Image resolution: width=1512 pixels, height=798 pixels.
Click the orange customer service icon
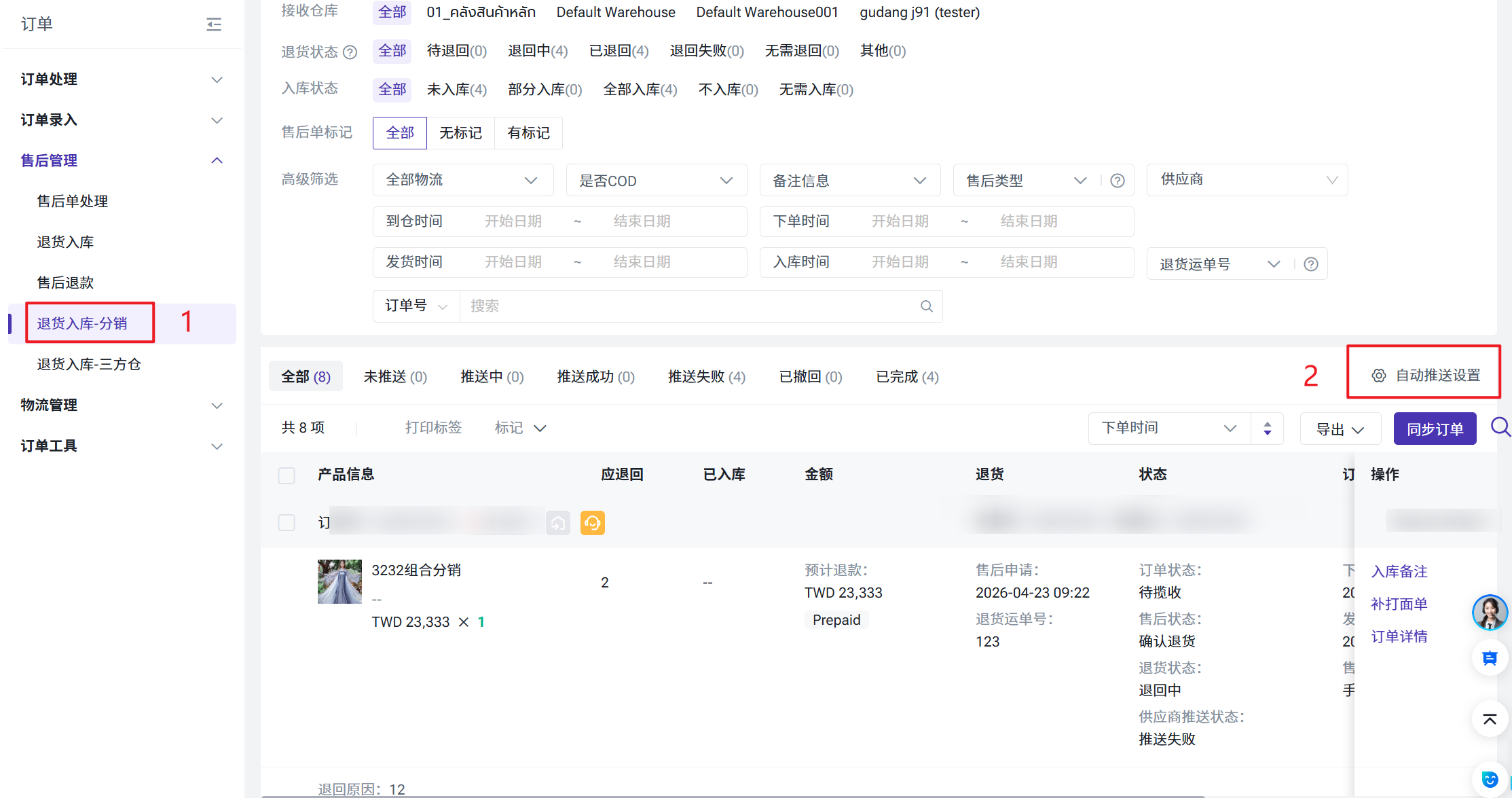592,523
